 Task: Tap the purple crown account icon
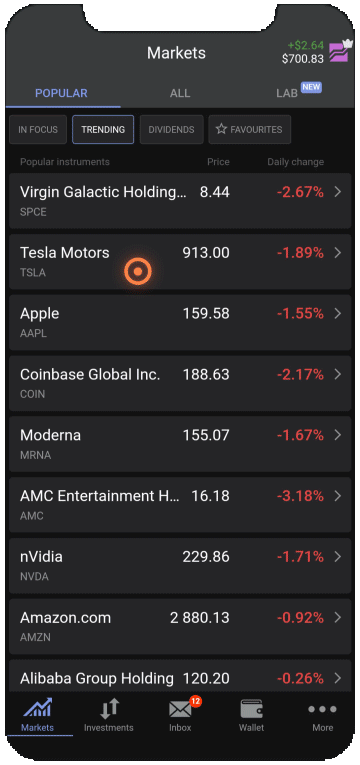[x=340, y=51]
